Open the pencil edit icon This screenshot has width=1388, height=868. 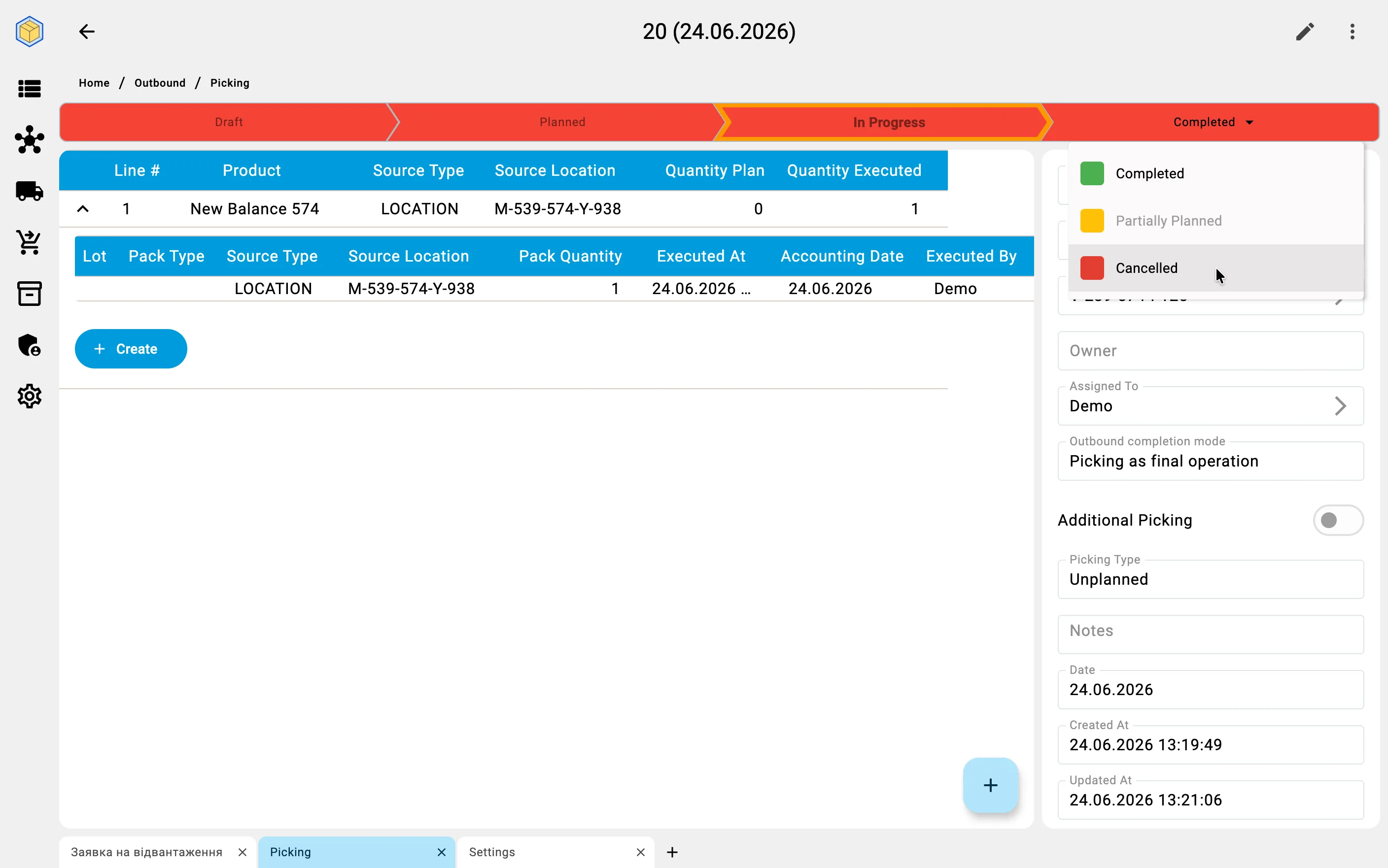pos(1305,32)
